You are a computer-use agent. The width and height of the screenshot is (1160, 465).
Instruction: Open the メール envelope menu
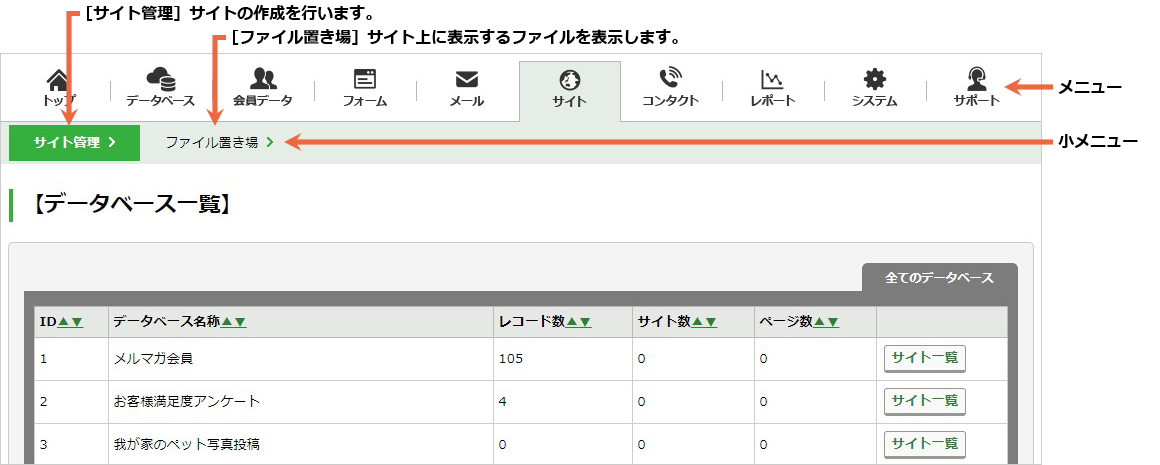coord(467,89)
